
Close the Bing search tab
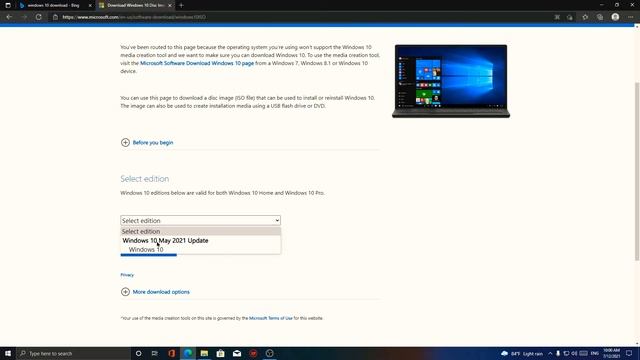90,5
